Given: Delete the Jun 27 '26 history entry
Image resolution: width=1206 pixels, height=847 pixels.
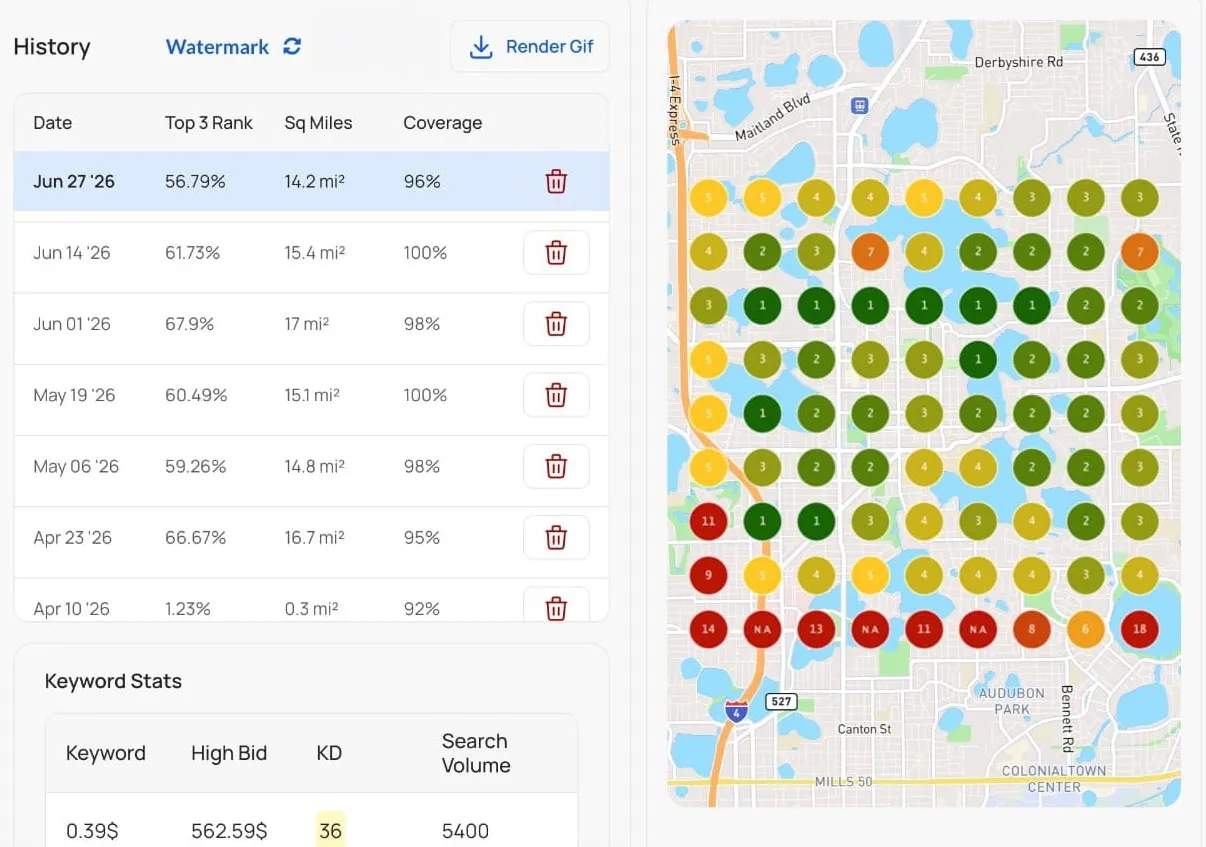Looking at the screenshot, I should click(556, 181).
